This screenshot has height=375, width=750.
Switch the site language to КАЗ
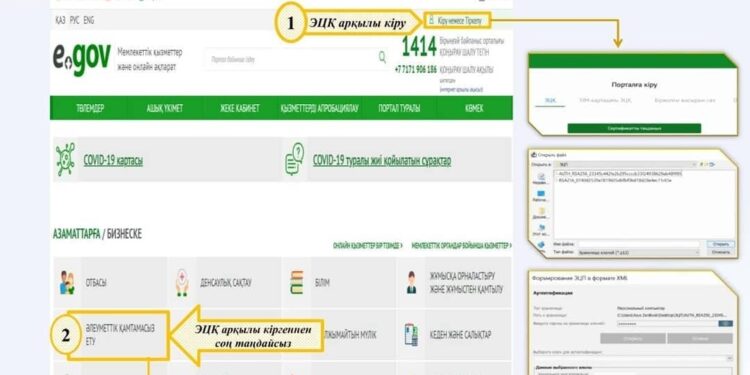(60, 21)
